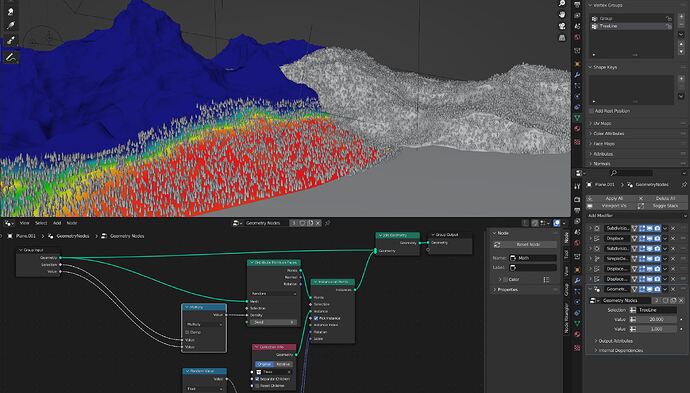This screenshot has height=393, width=690.
Task: Toggle the camera view icon in viewport
Action: click(x=562, y=26)
